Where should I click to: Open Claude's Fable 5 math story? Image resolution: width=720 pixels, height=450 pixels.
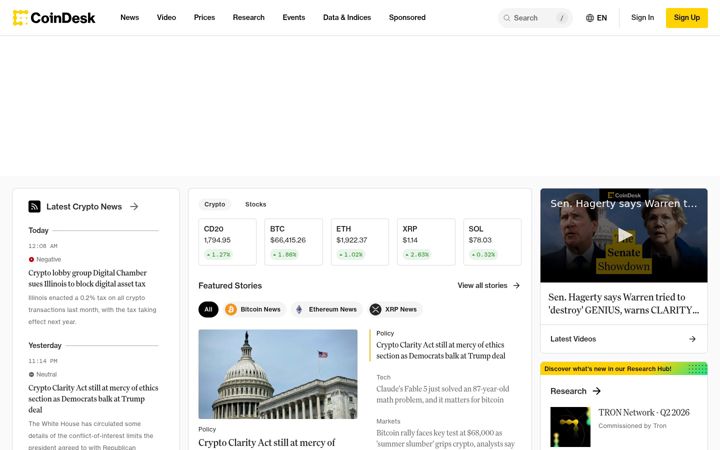(x=443, y=394)
